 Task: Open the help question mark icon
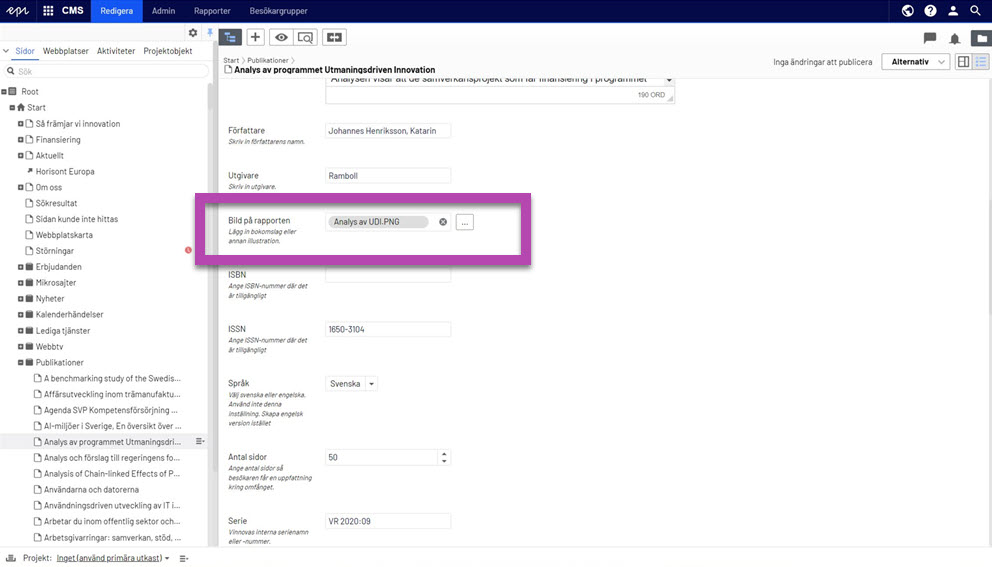point(930,11)
